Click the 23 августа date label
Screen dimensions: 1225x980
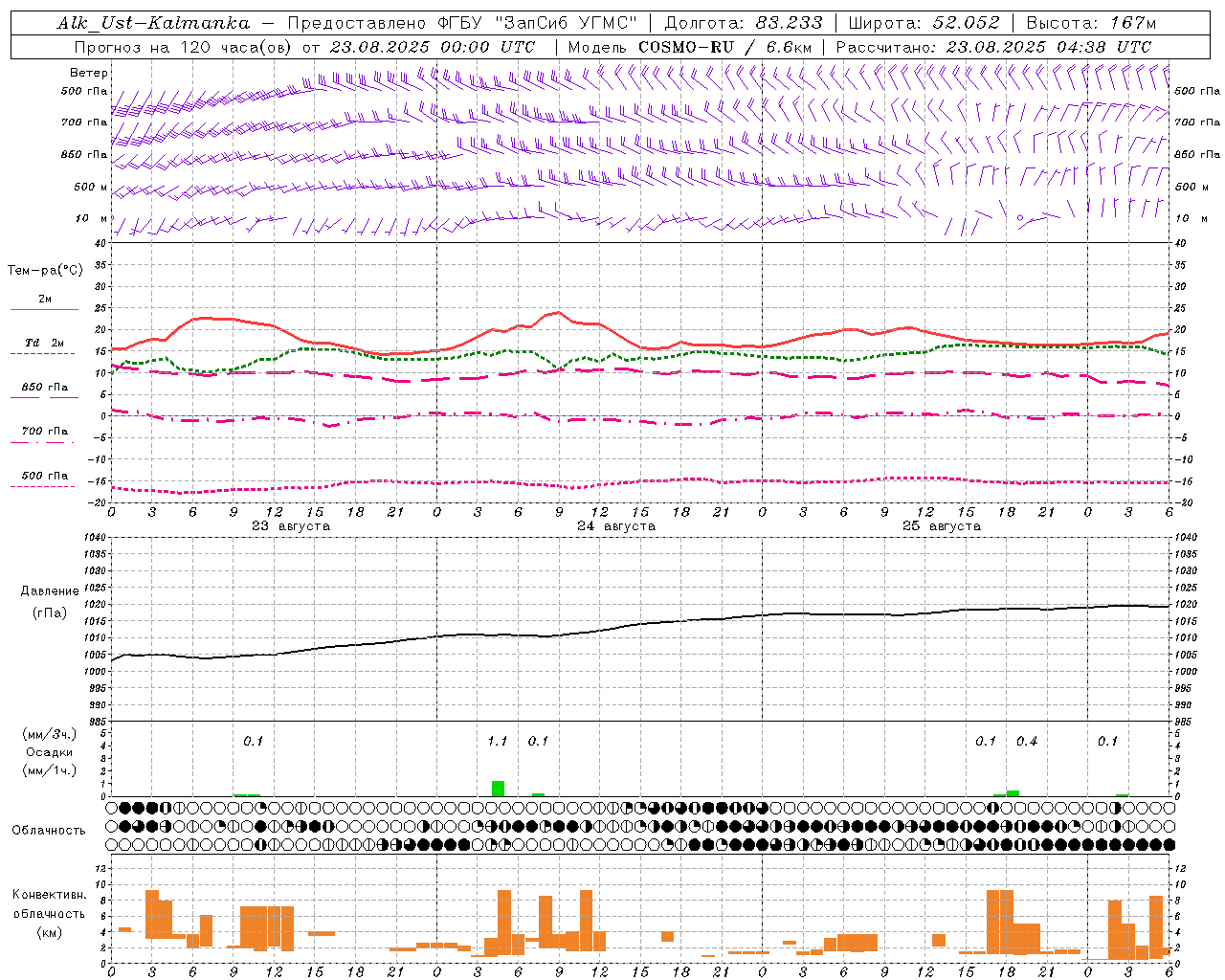(x=291, y=526)
